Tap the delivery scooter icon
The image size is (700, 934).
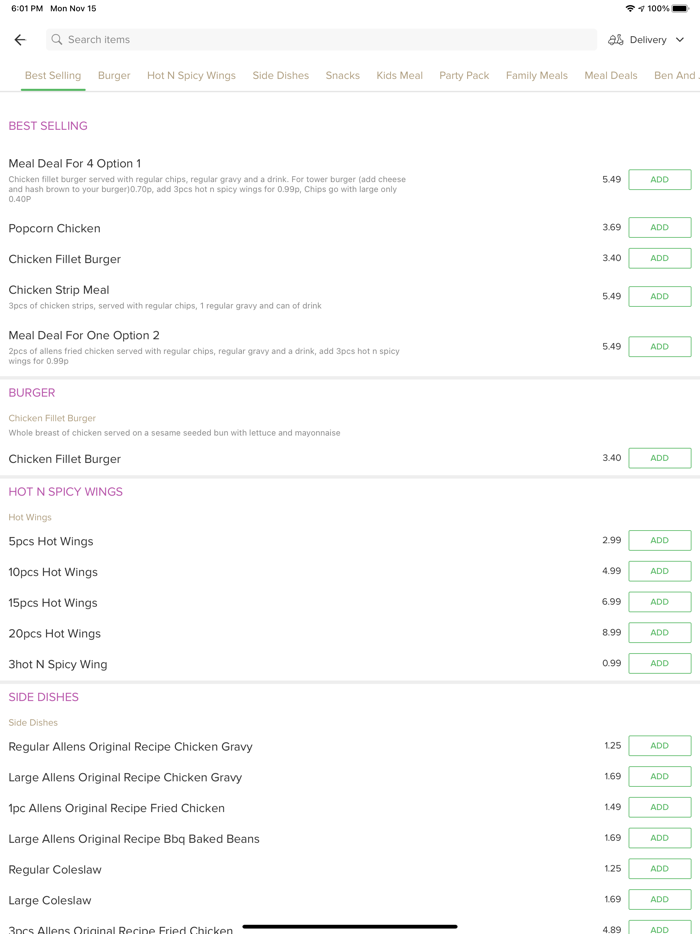pos(616,40)
